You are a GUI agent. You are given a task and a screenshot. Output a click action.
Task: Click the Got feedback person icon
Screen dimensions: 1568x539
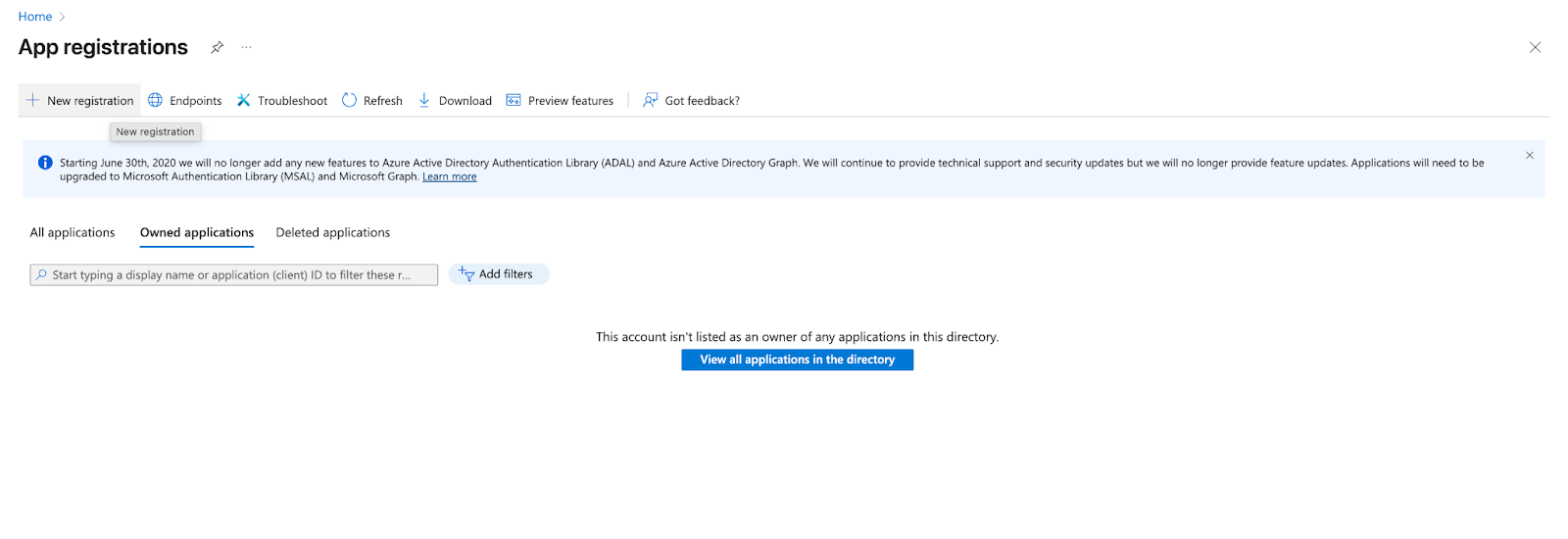[x=650, y=100]
